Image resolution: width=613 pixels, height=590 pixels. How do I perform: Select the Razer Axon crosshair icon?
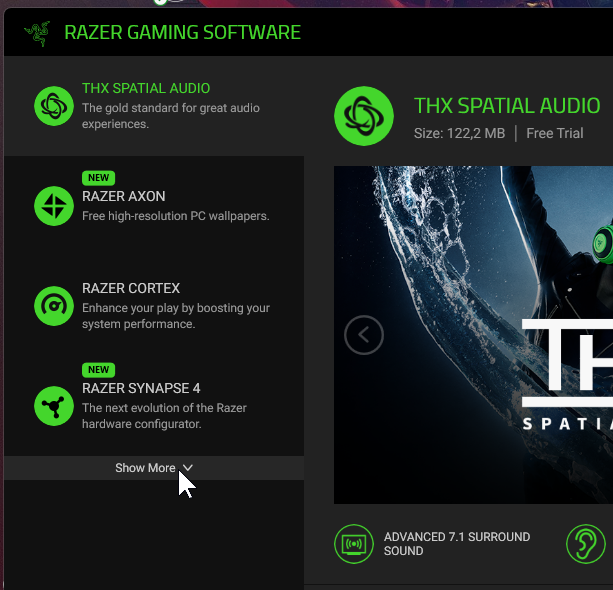54,206
